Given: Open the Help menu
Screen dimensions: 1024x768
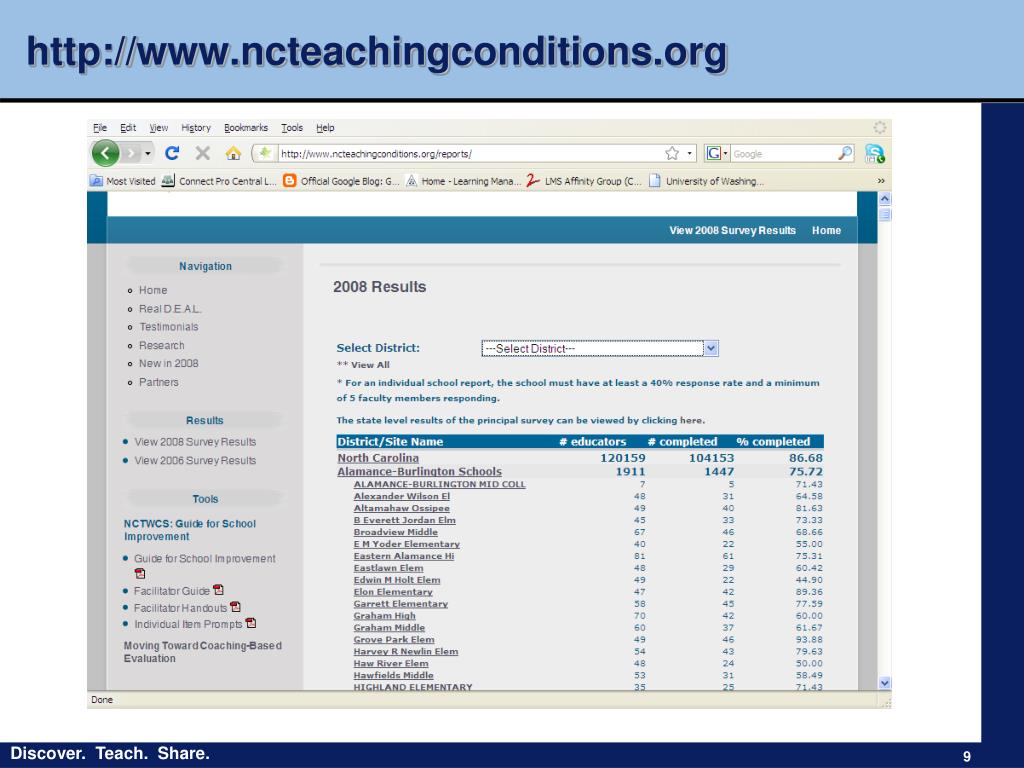Looking at the screenshot, I should pyautogui.click(x=325, y=127).
